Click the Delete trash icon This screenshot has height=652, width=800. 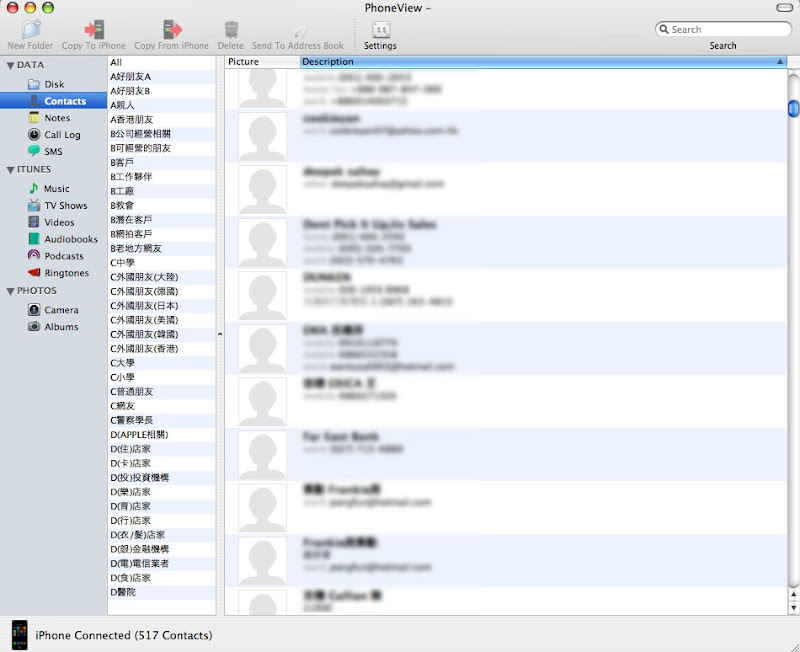pyautogui.click(x=231, y=30)
